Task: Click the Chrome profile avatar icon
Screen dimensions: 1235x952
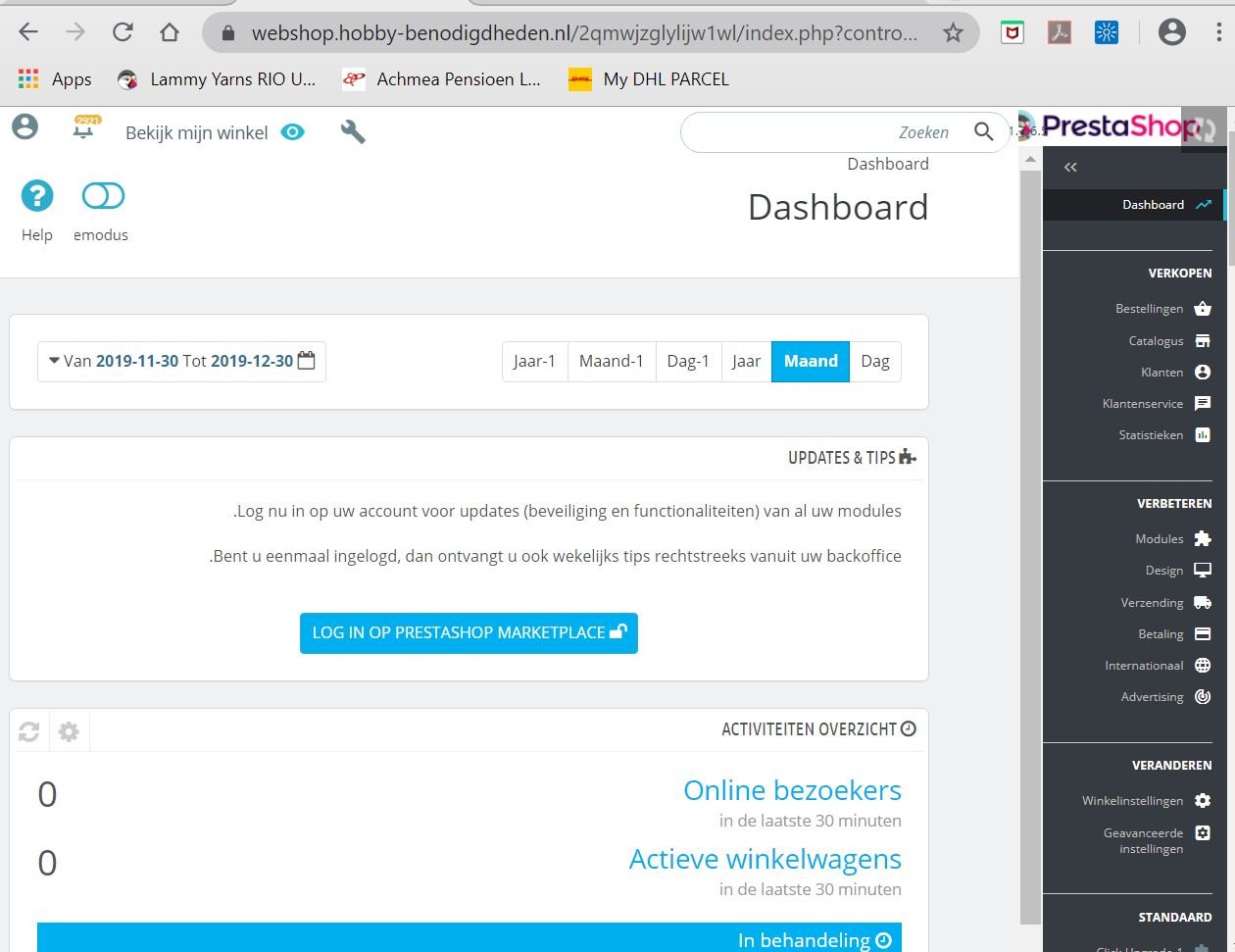Action: (x=1171, y=32)
